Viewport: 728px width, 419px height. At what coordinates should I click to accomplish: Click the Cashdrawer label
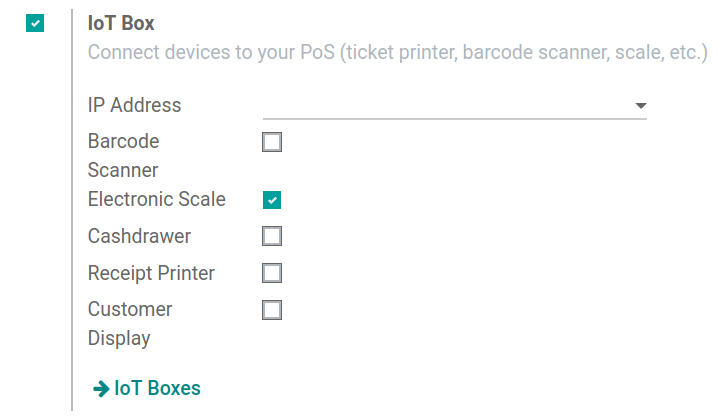click(139, 237)
